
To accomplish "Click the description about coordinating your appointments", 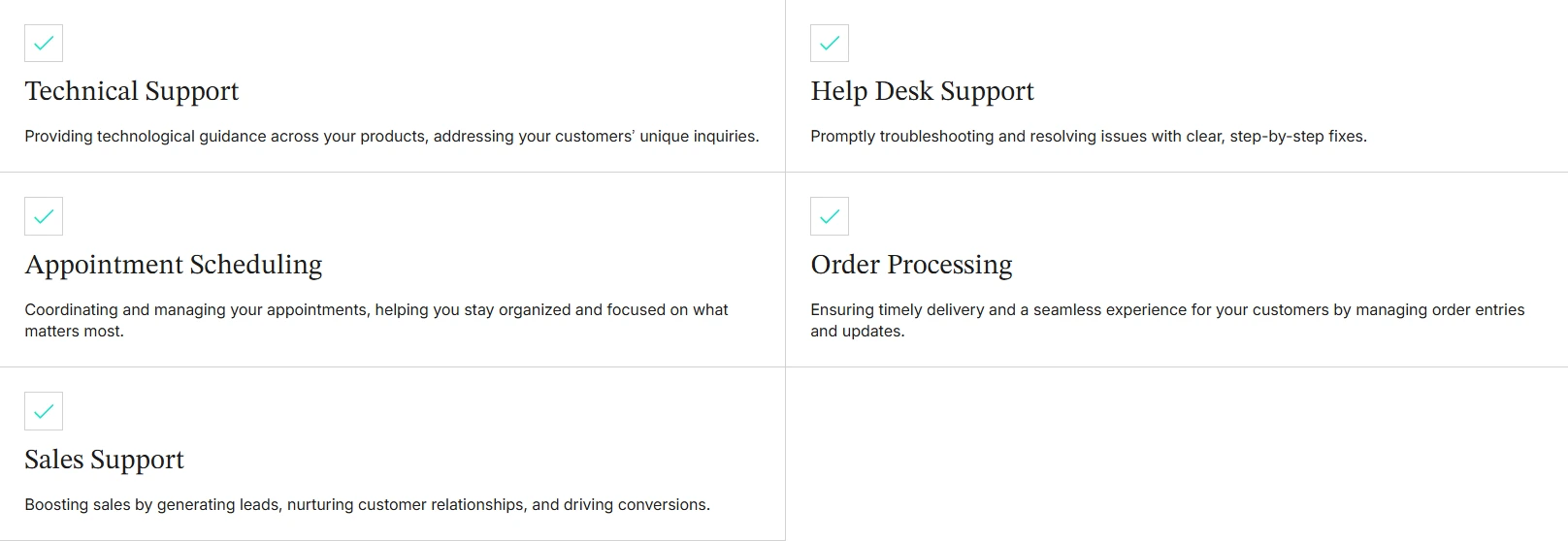I will pos(376,320).
